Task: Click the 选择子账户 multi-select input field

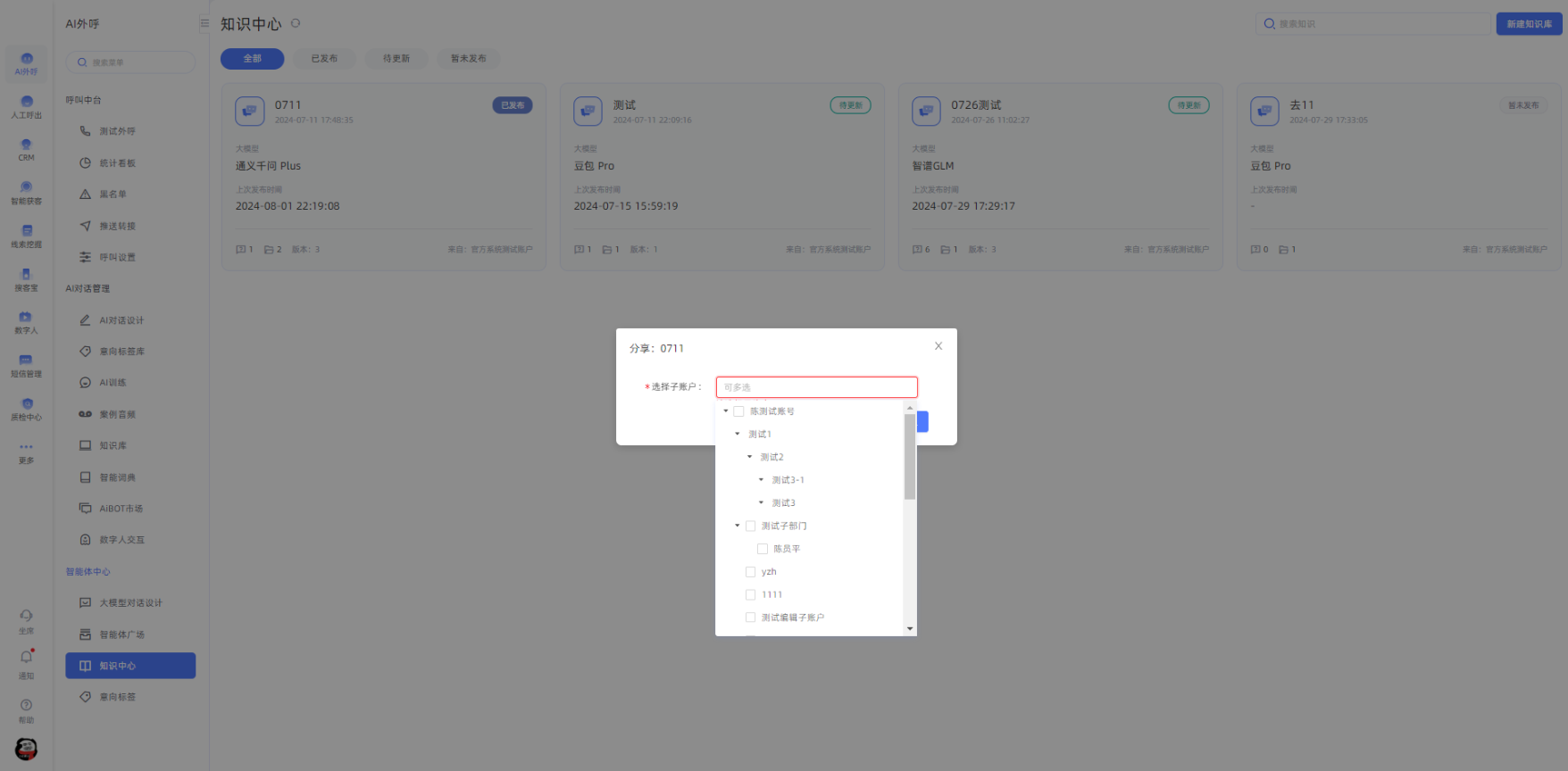Action: click(816, 387)
